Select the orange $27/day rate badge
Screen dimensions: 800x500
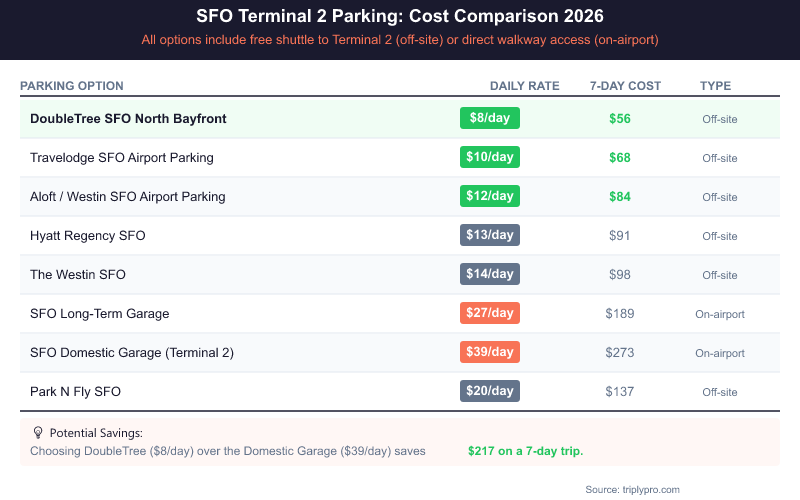[490, 313]
